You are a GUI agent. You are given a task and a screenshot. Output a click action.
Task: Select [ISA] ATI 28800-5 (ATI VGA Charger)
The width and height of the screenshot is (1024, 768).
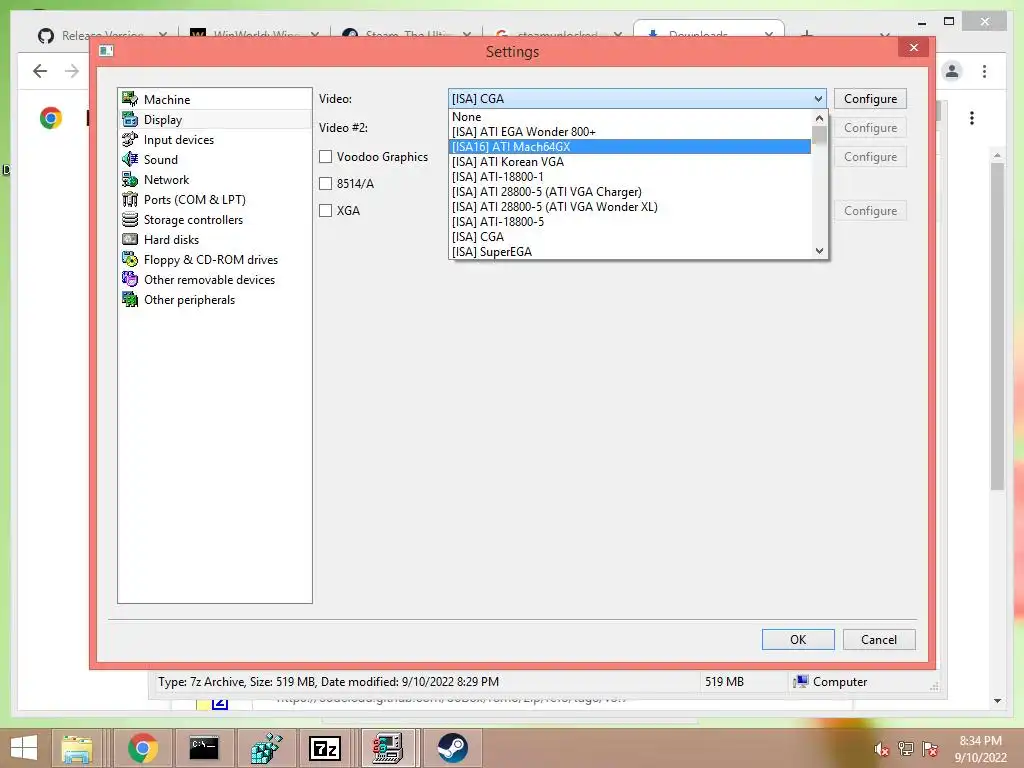pyautogui.click(x=630, y=192)
